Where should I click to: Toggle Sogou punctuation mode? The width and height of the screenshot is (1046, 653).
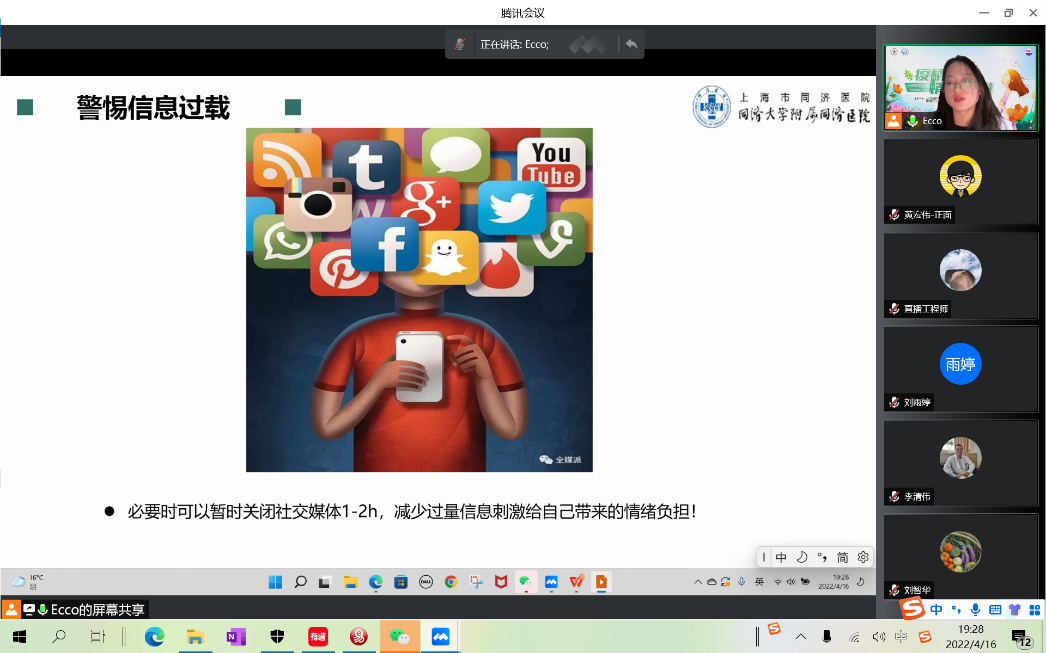(956, 609)
